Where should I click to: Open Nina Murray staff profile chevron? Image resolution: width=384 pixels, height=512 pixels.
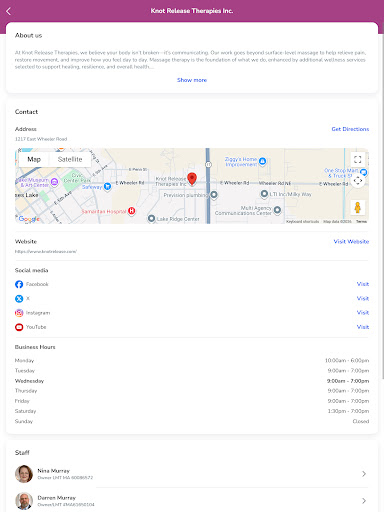coord(364,474)
